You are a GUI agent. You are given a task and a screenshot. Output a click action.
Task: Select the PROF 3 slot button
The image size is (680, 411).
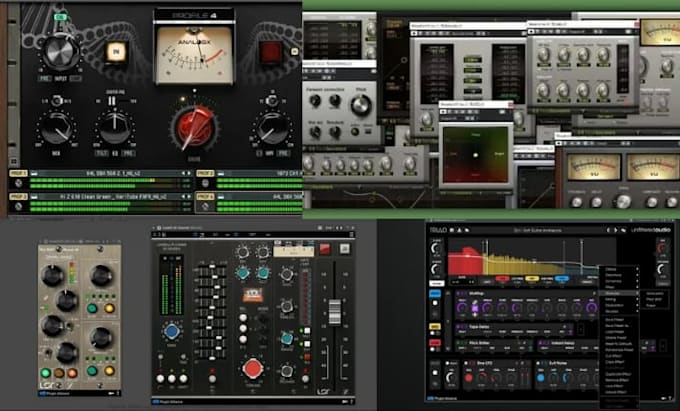(x=18, y=196)
